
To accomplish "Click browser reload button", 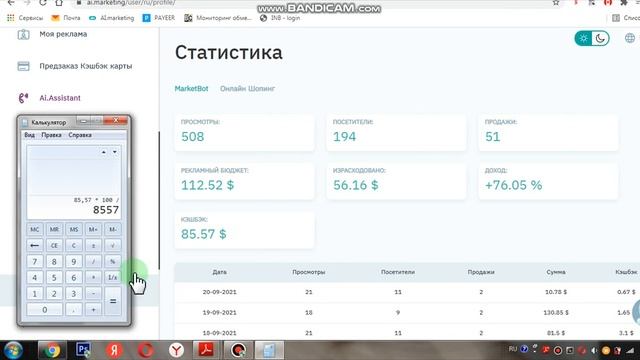I will (43, 3).
